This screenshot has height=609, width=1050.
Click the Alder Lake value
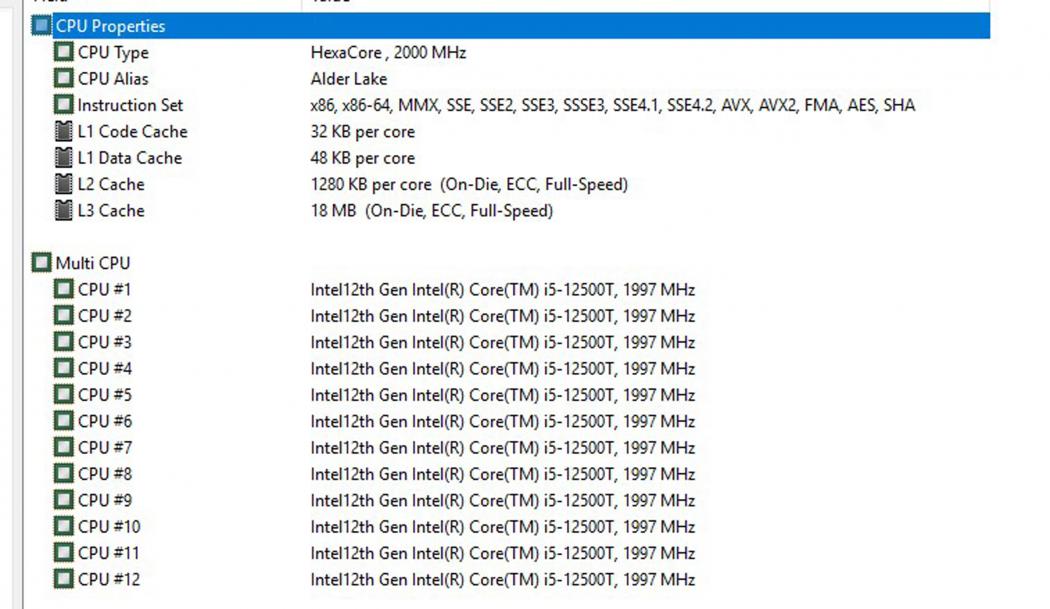click(x=349, y=78)
